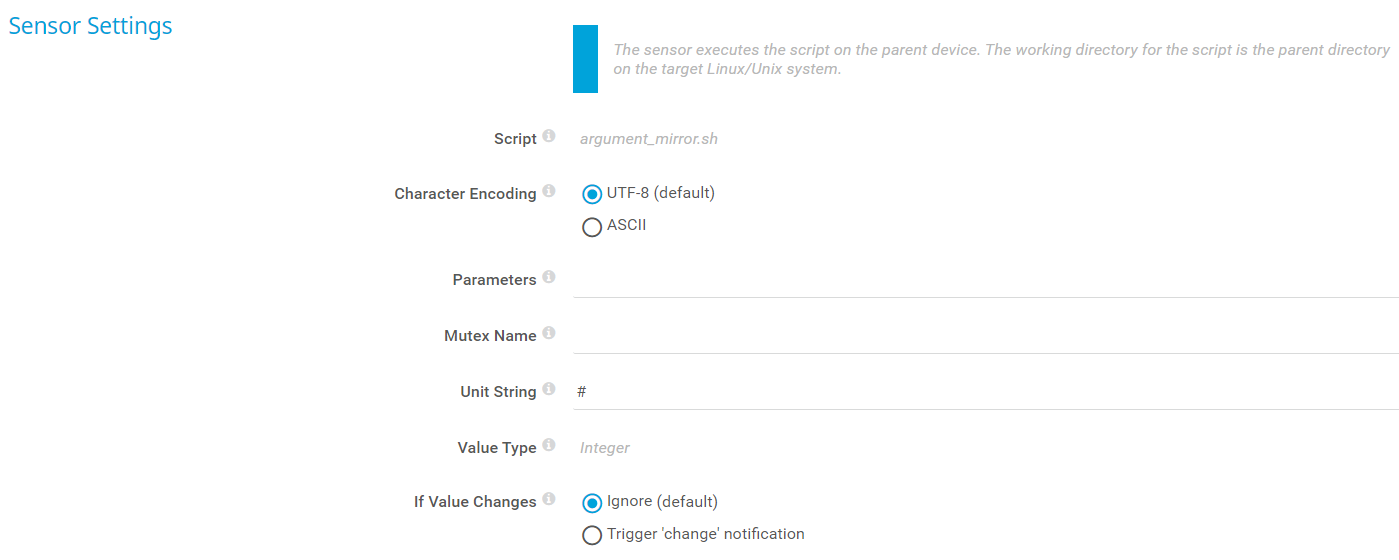Screen dimensions: 1399x560
Task: Focus the Parameters input field
Action: coord(985,280)
